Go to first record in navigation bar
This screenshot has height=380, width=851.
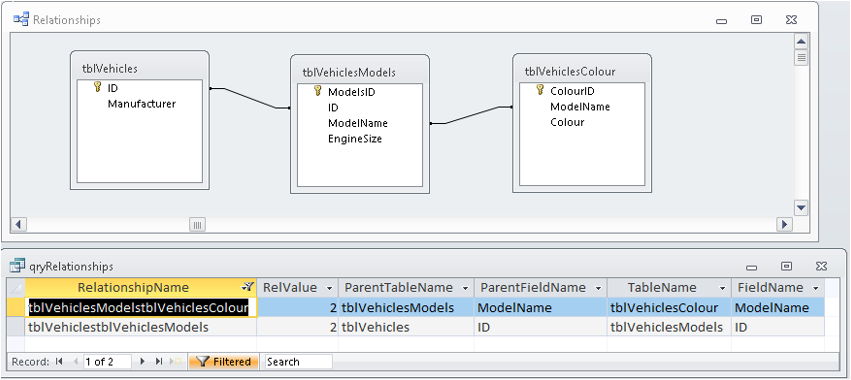pyautogui.click(x=59, y=362)
